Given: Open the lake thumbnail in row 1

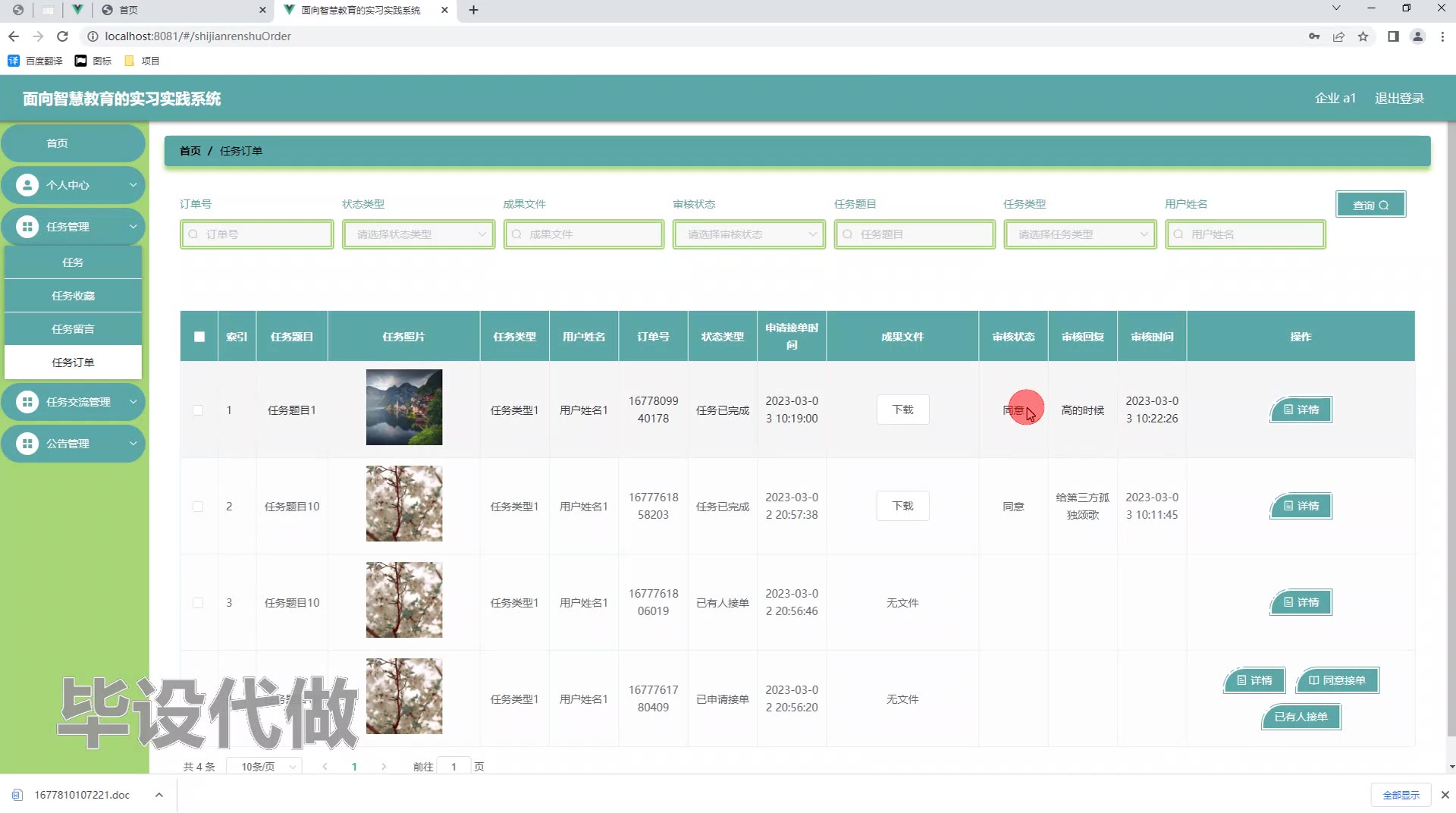Looking at the screenshot, I should click(x=404, y=407).
